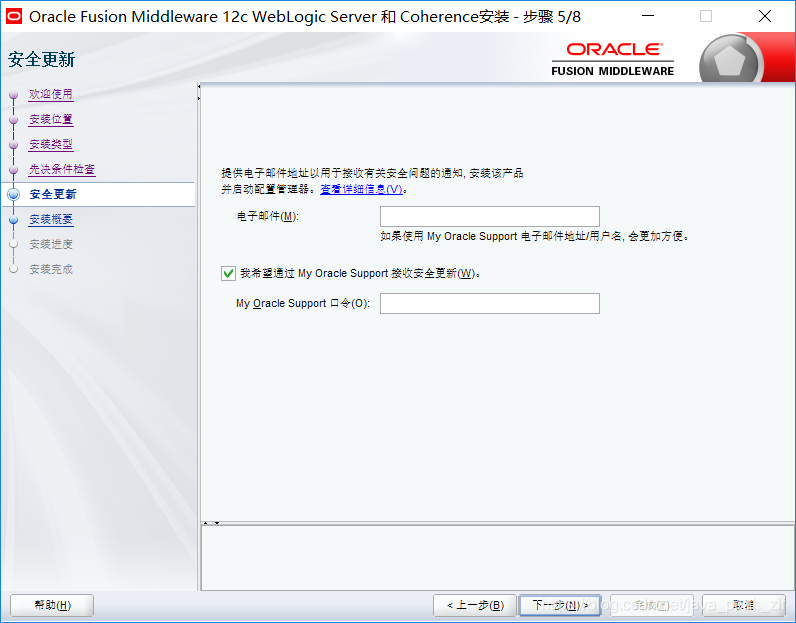Screen dimensions: 796x623
Task: Go to the 先决条件检查 step
Action: [x=62, y=169]
